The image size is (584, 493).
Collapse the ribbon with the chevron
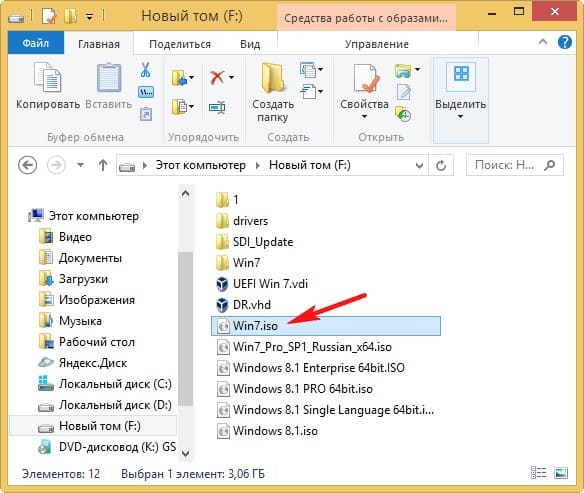[543, 42]
